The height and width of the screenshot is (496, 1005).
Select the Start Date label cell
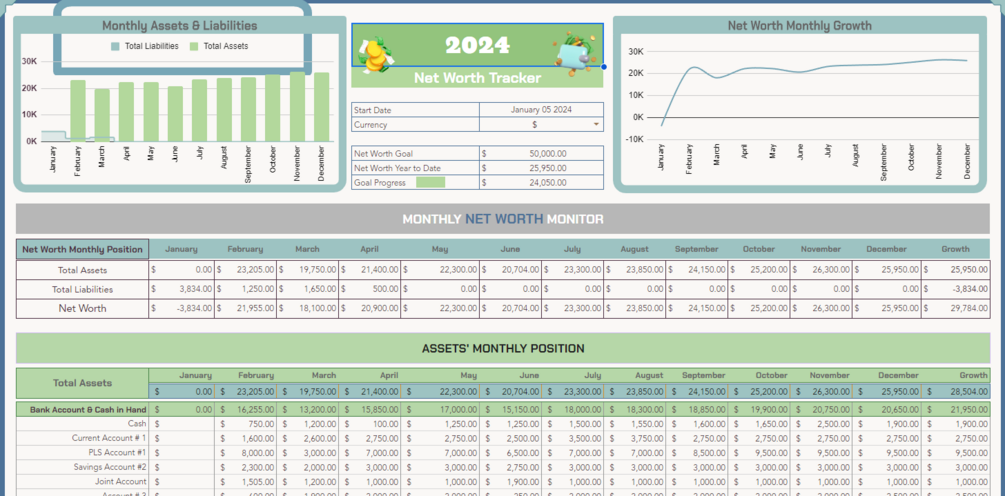pos(415,110)
